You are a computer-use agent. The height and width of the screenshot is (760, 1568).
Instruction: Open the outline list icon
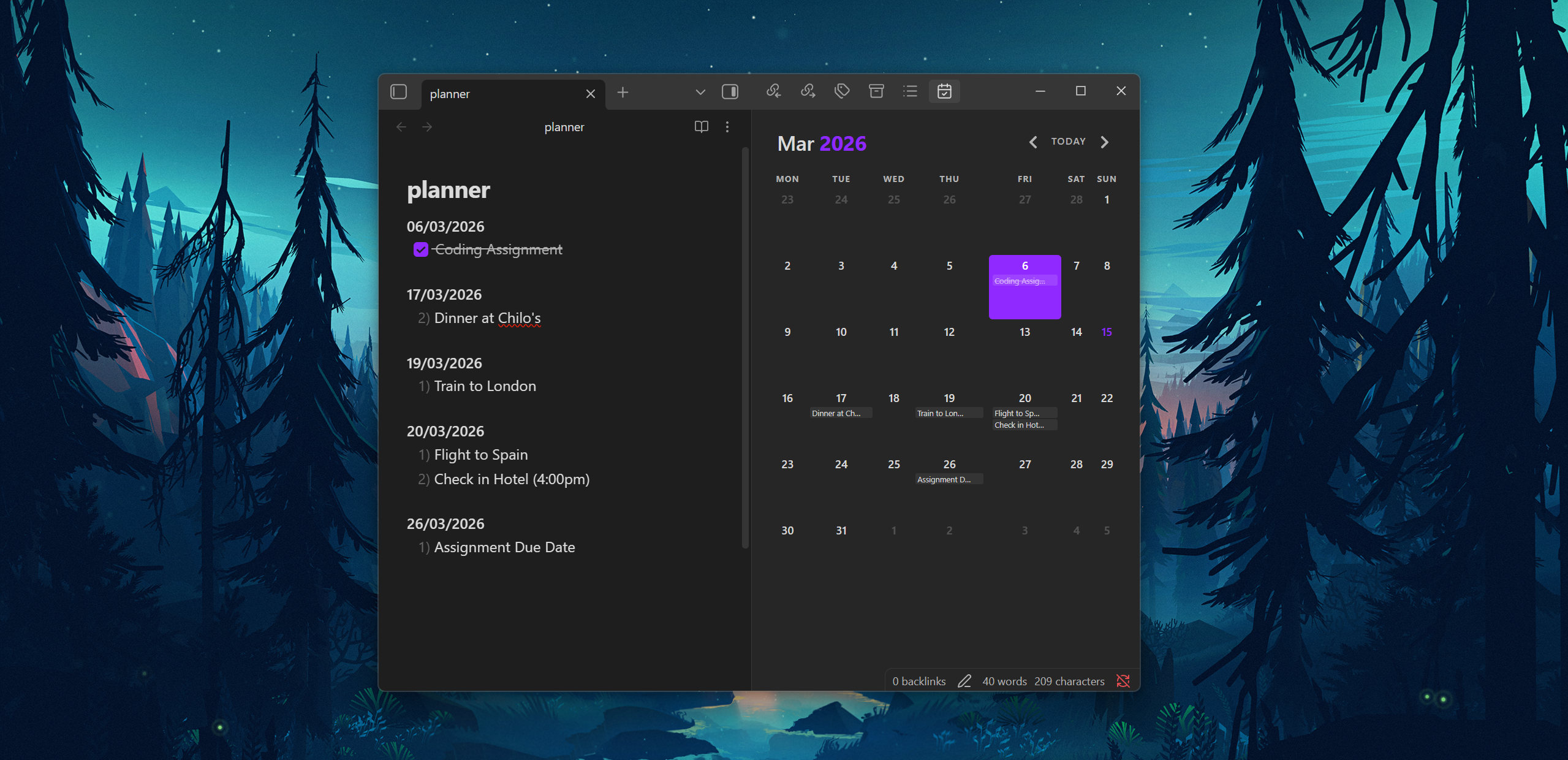click(910, 91)
